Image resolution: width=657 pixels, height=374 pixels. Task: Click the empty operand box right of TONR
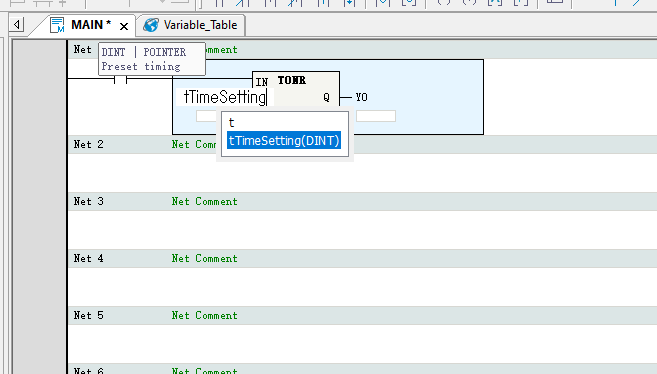tap(376, 116)
